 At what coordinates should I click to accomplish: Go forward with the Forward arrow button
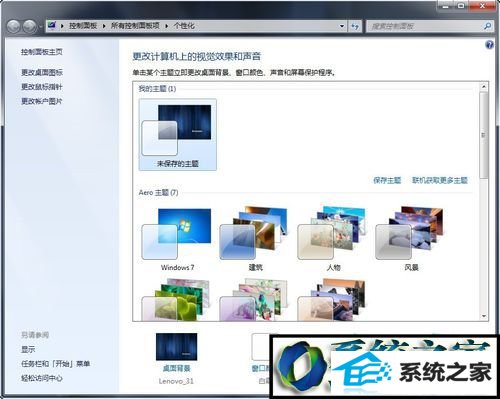30,26
